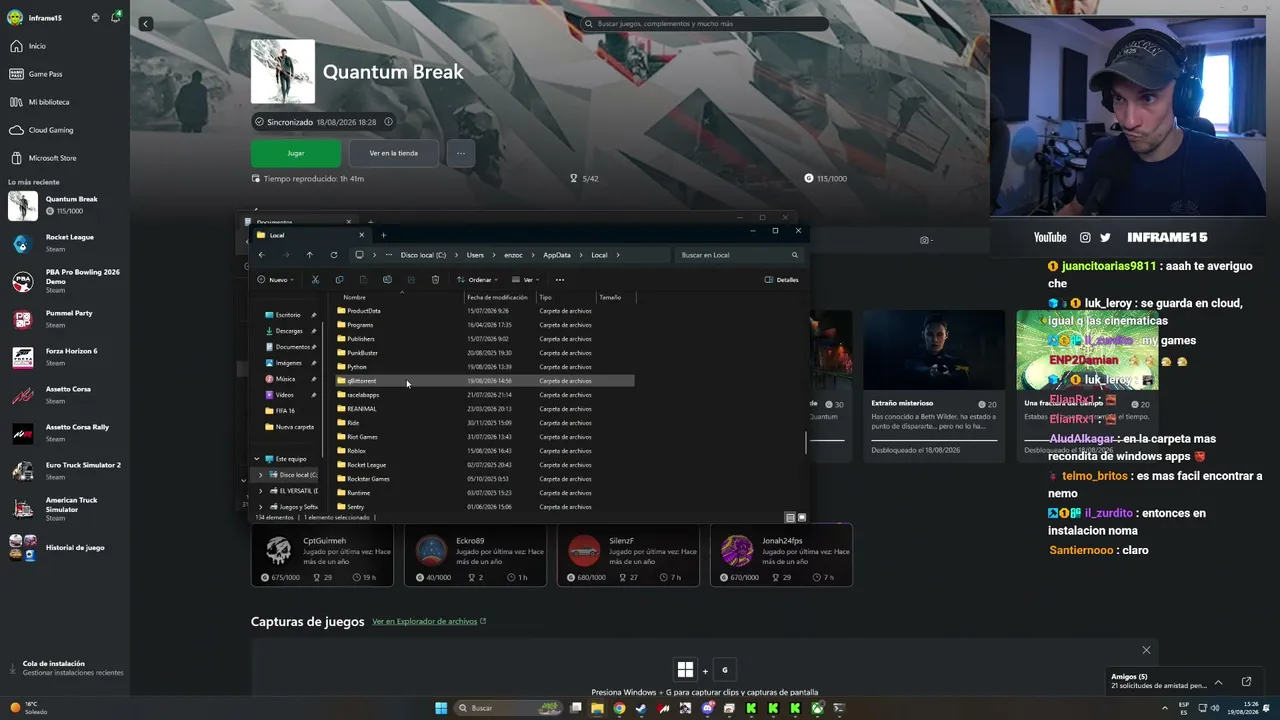Open Descargas in Explorer quick access

[x=290, y=331]
